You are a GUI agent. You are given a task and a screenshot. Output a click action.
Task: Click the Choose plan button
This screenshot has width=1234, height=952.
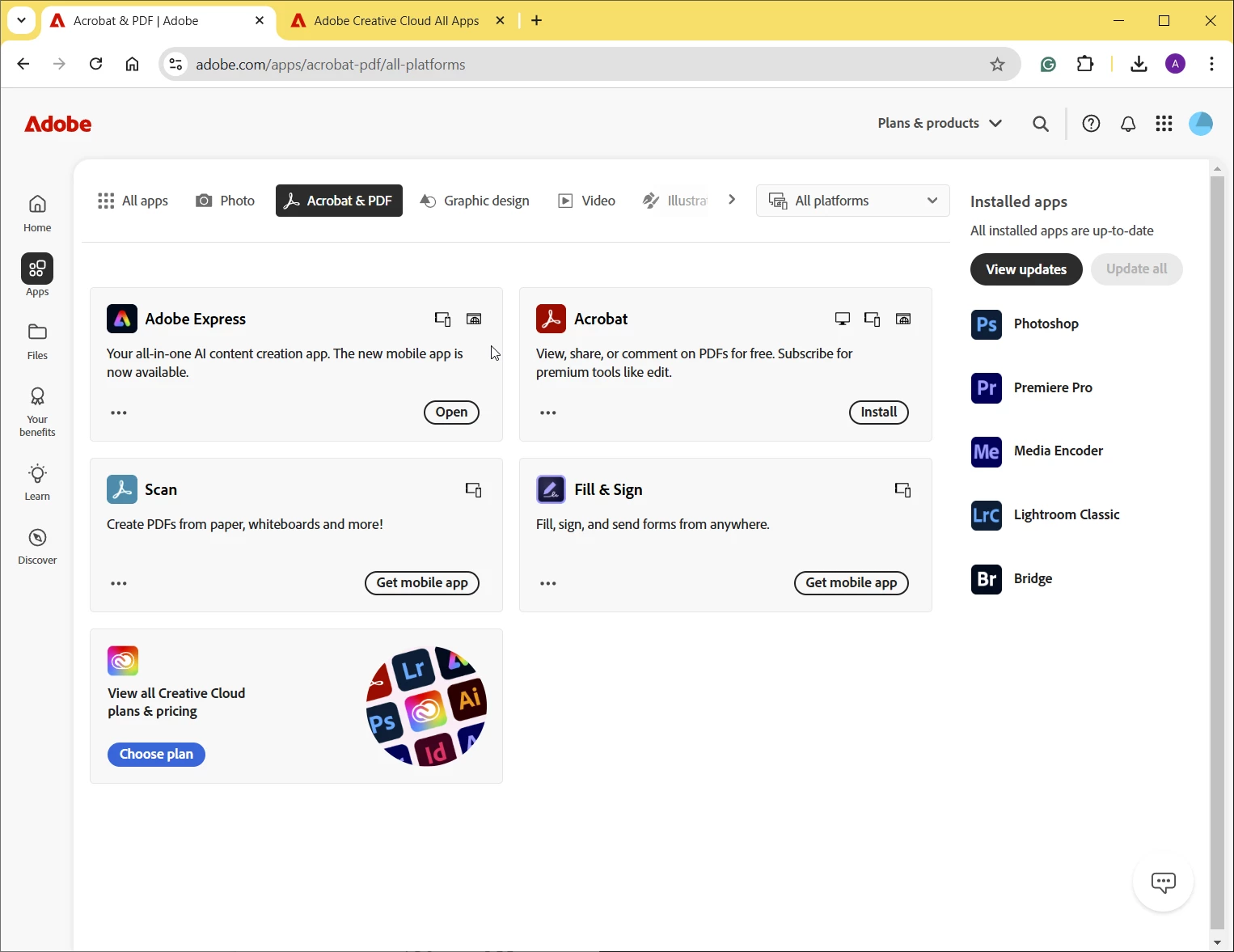tap(156, 755)
